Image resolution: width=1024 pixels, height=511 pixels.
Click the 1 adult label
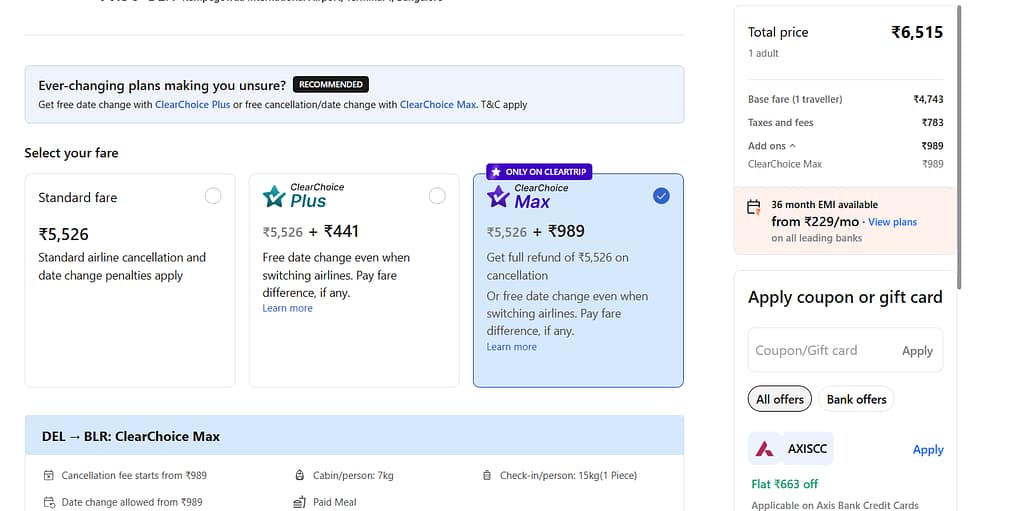763,54
